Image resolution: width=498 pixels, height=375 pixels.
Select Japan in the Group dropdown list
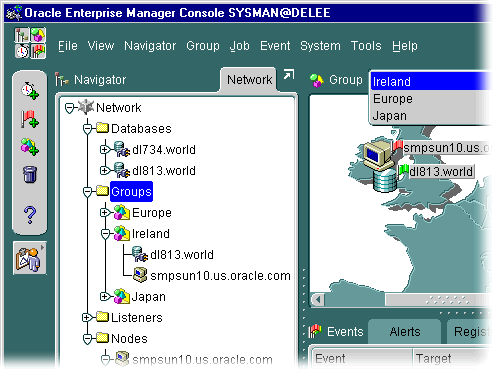(430, 116)
